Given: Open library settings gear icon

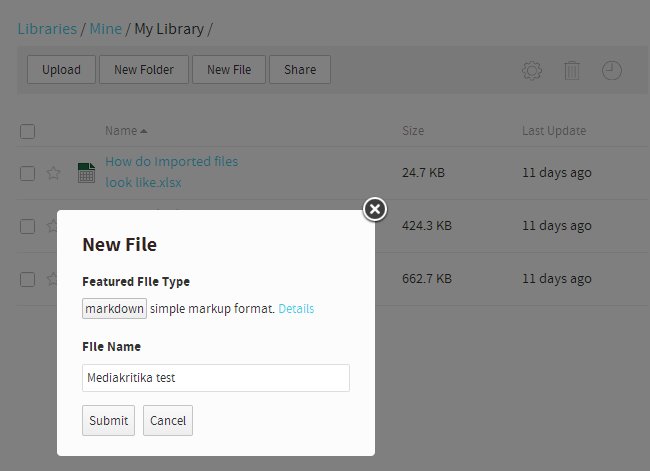Looking at the screenshot, I should click(x=532, y=70).
